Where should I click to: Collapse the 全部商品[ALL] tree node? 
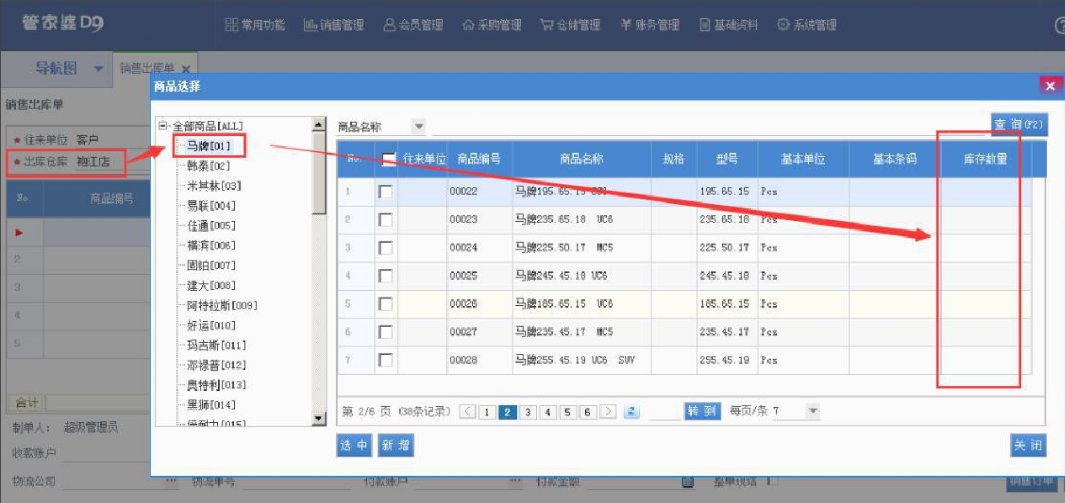pyautogui.click(x=162, y=126)
